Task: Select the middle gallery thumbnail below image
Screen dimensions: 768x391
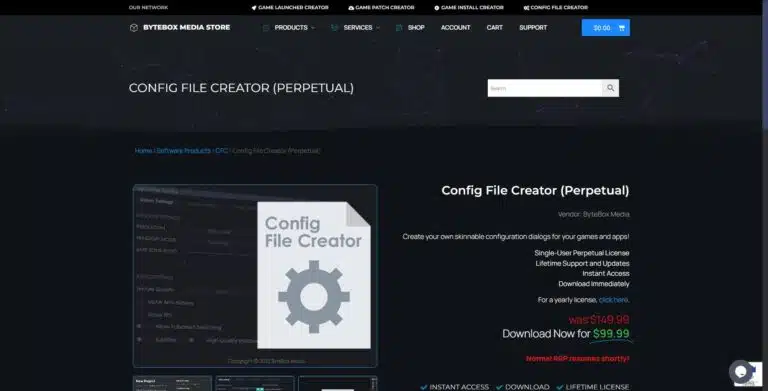Action: point(255,384)
